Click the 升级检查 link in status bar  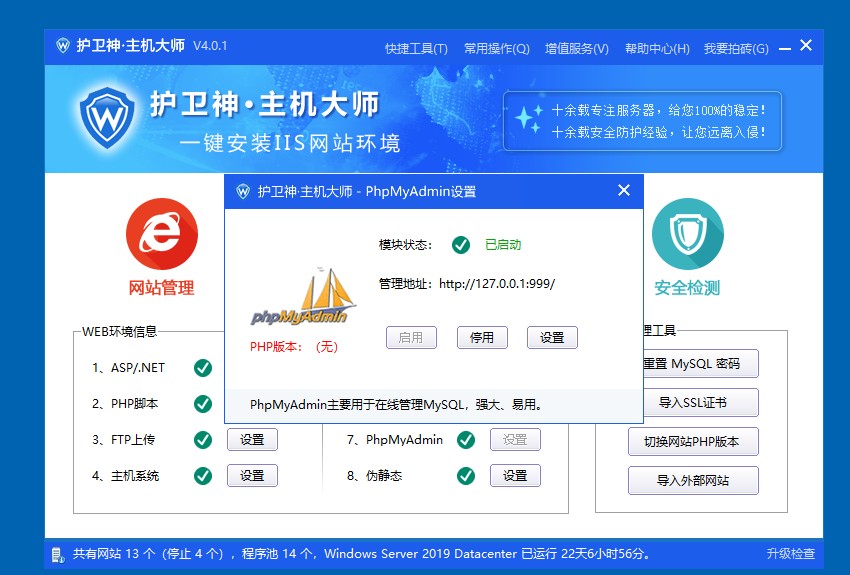point(790,554)
